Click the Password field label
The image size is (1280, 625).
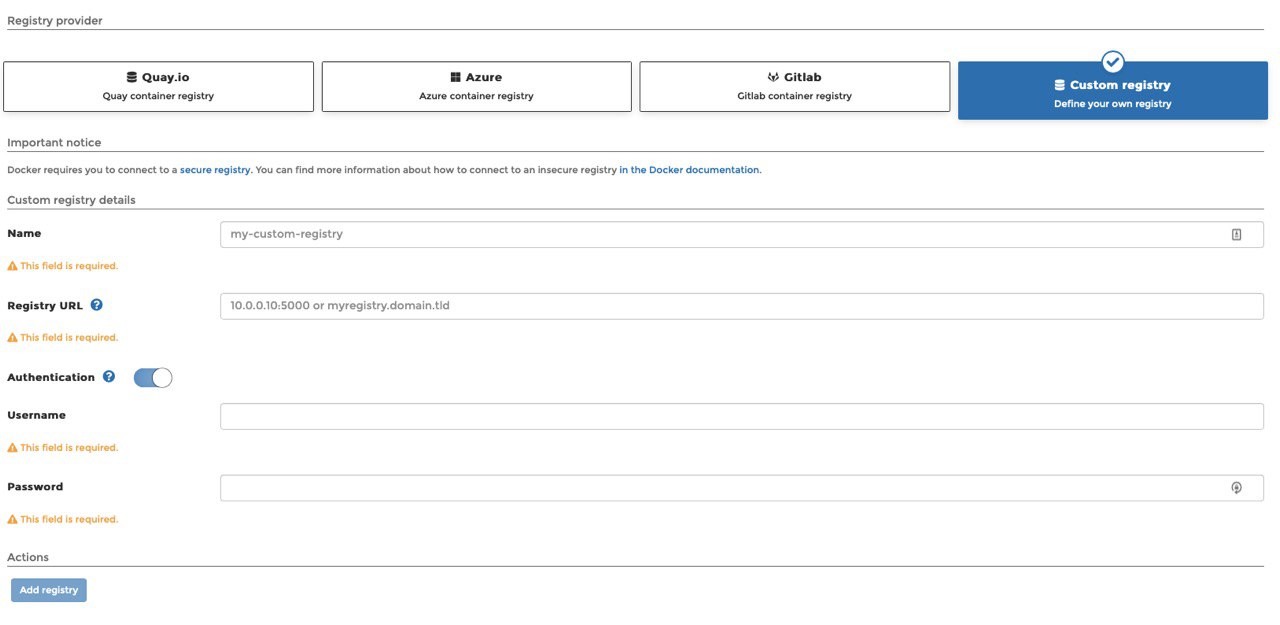(35, 487)
